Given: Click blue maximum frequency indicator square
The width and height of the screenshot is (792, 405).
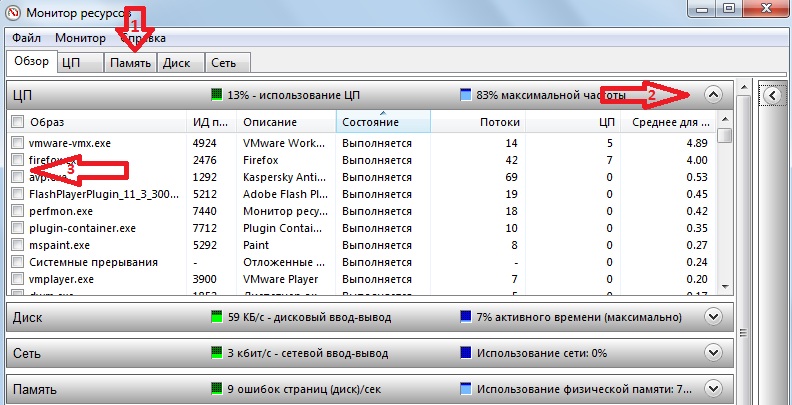Looking at the screenshot, I should coord(466,94).
